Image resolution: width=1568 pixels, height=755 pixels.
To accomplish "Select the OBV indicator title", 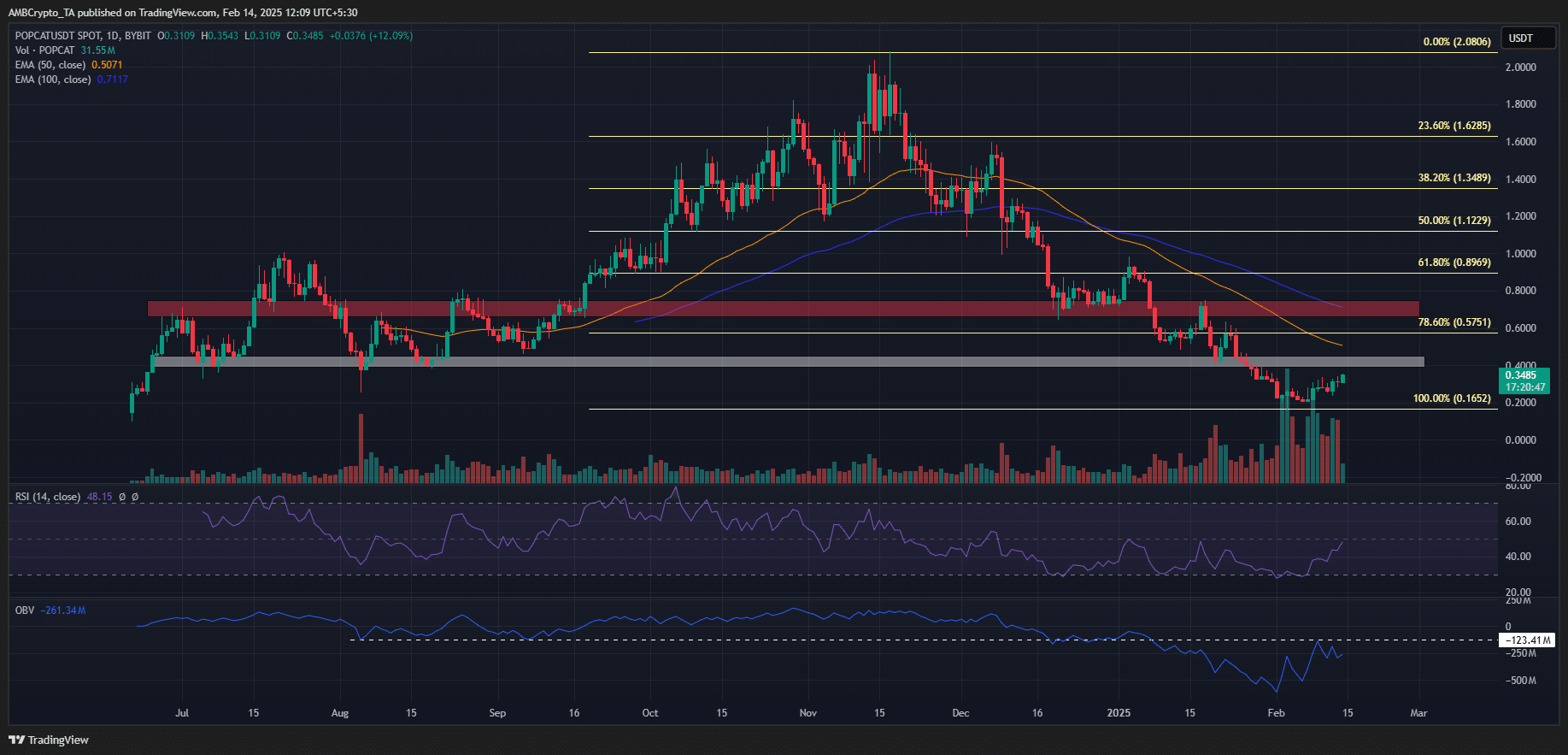I will click(25, 610).
